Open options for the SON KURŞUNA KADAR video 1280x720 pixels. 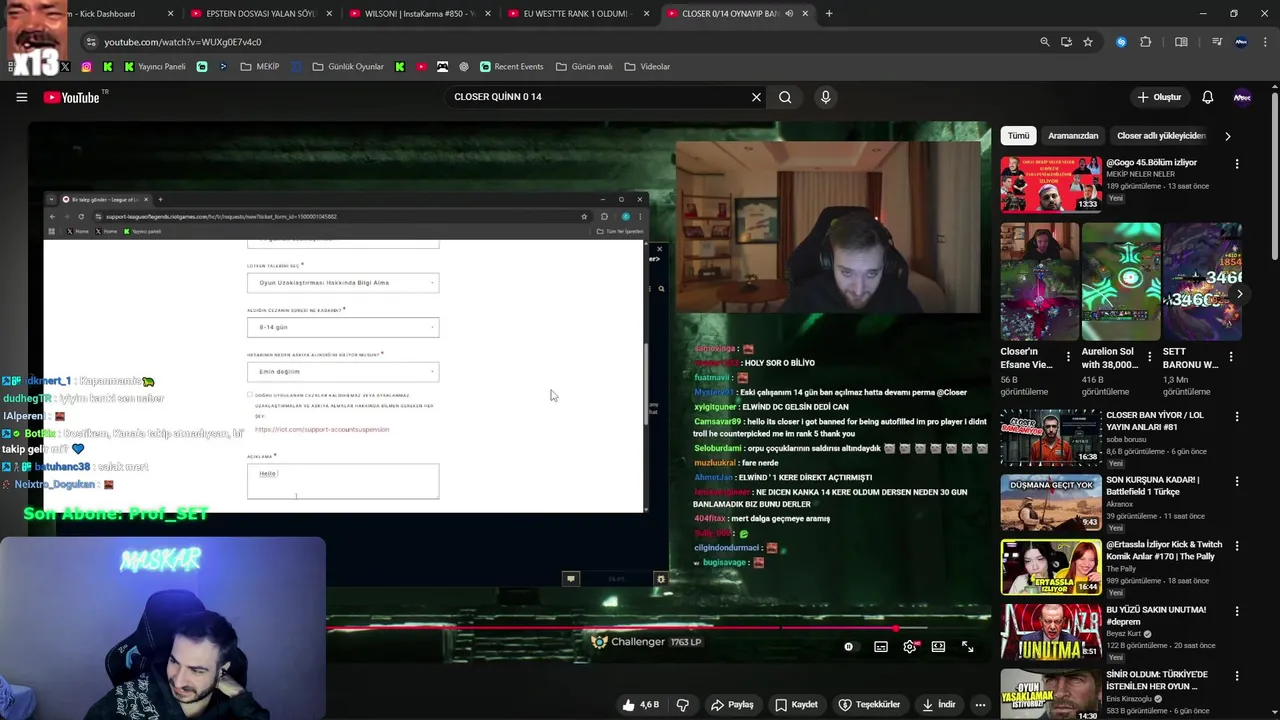point(1237,481)
